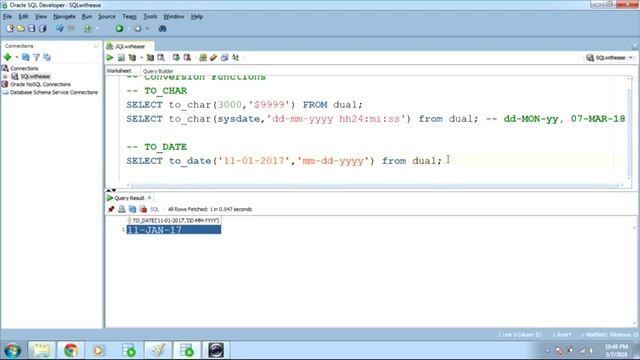
Task: Switch to the Query Builder tab
Action: (158, 71)
